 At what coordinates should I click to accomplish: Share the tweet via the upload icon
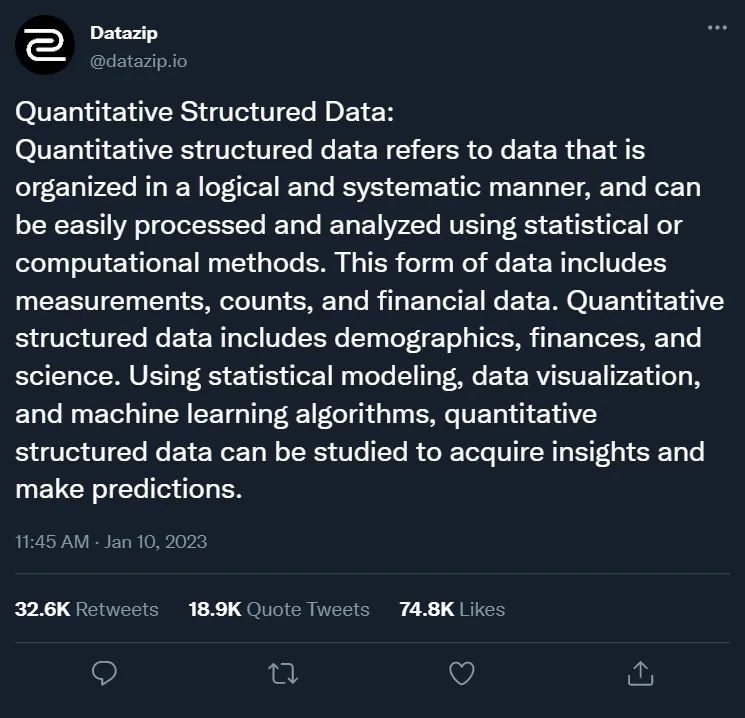tap(640, 673)
